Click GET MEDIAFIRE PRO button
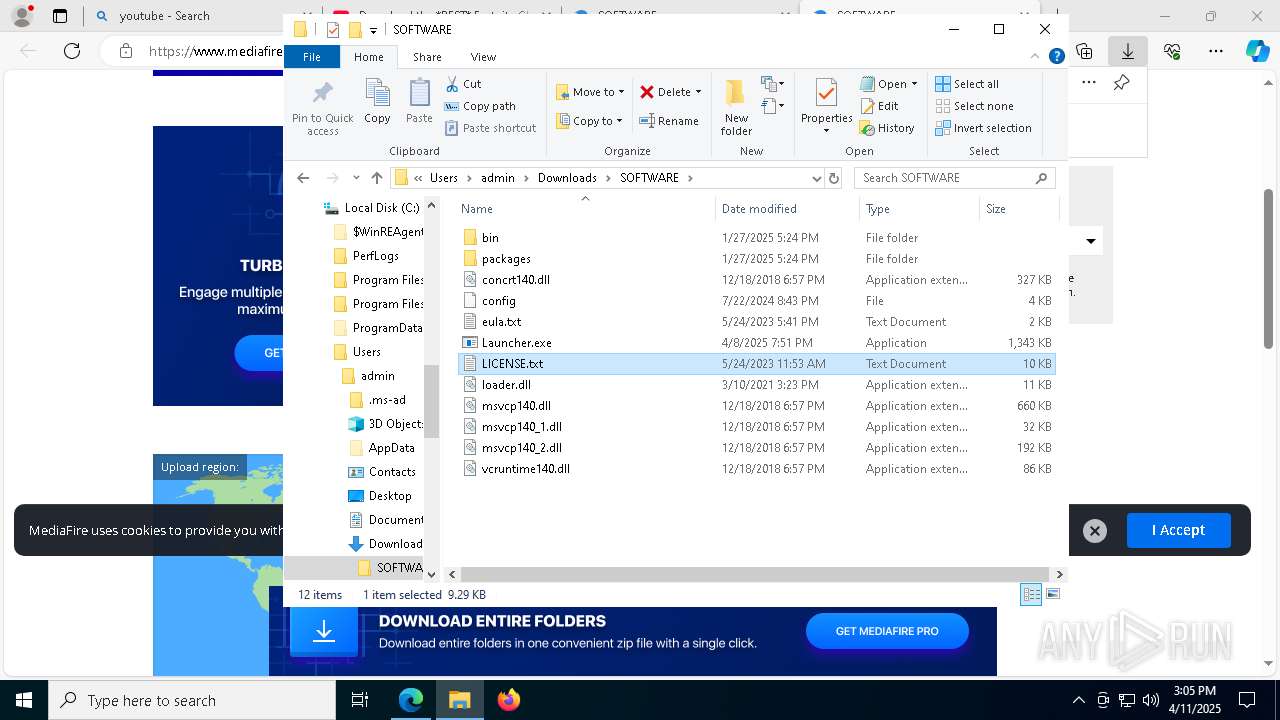 click(x=887, y=631)
